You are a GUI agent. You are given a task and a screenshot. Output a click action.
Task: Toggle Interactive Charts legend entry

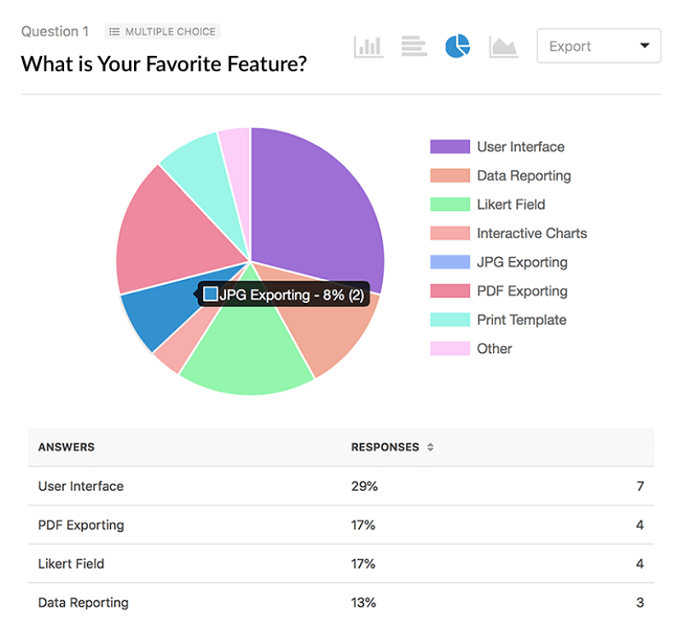(x=509, y=233)
